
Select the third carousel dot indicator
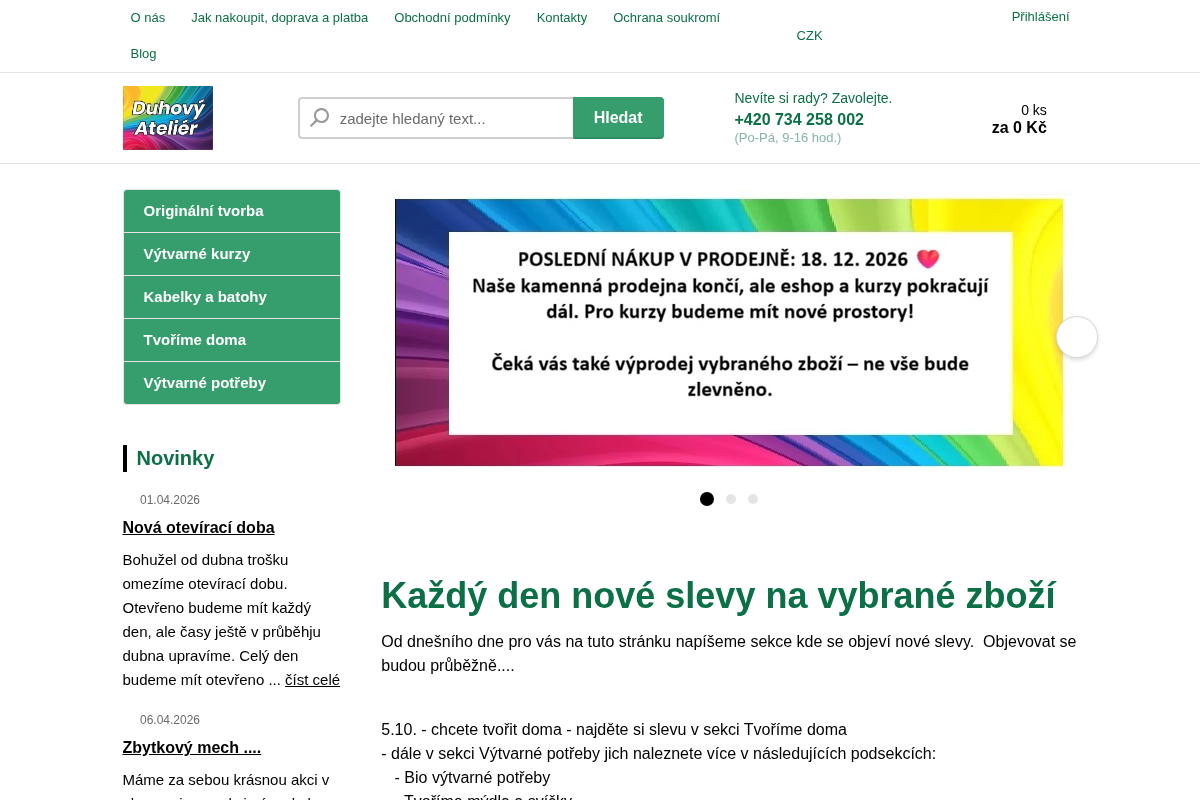(753, 499)
